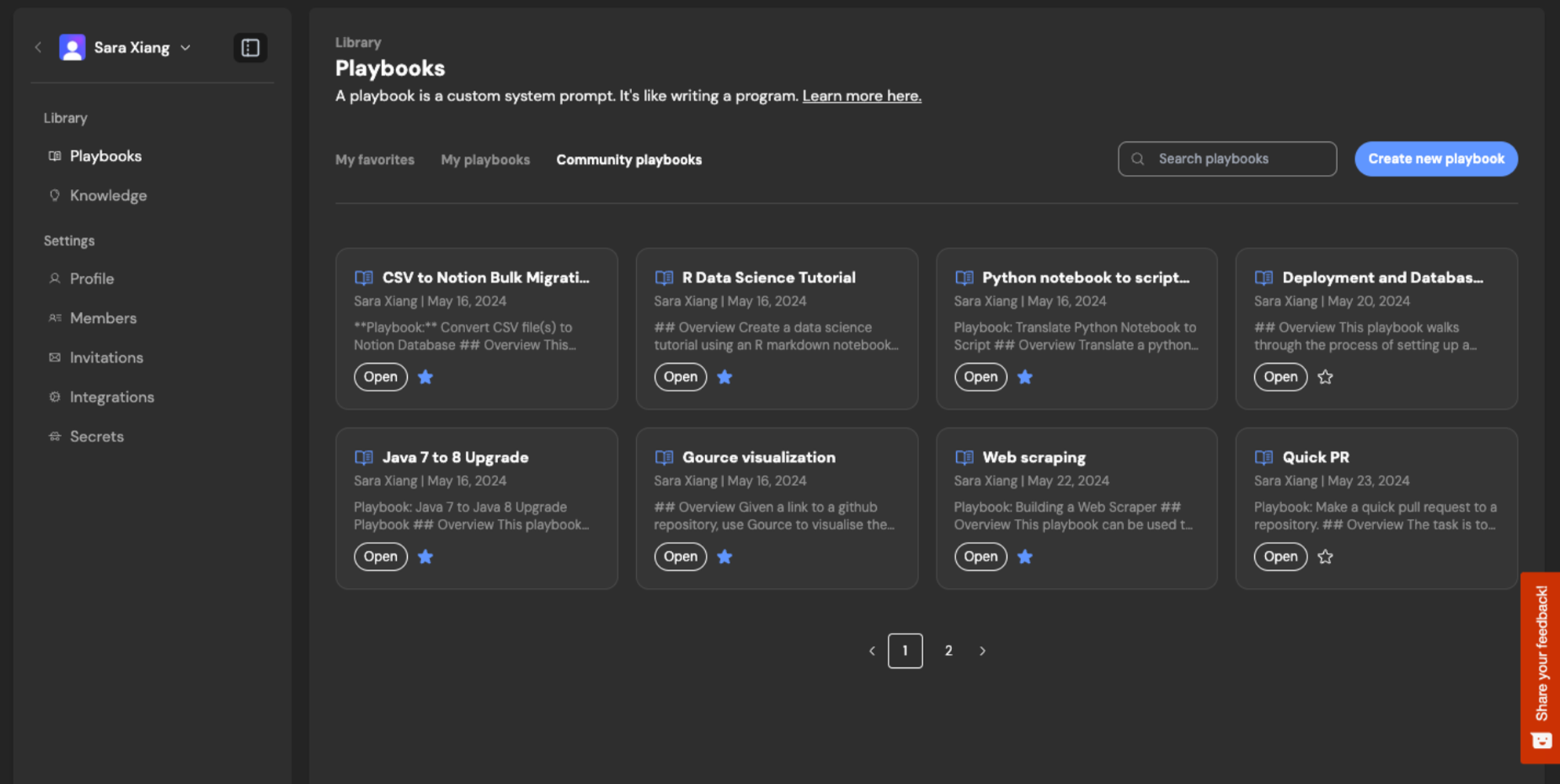Click the Integrations gear icon

pyautogui.click(x=54, y=397)
